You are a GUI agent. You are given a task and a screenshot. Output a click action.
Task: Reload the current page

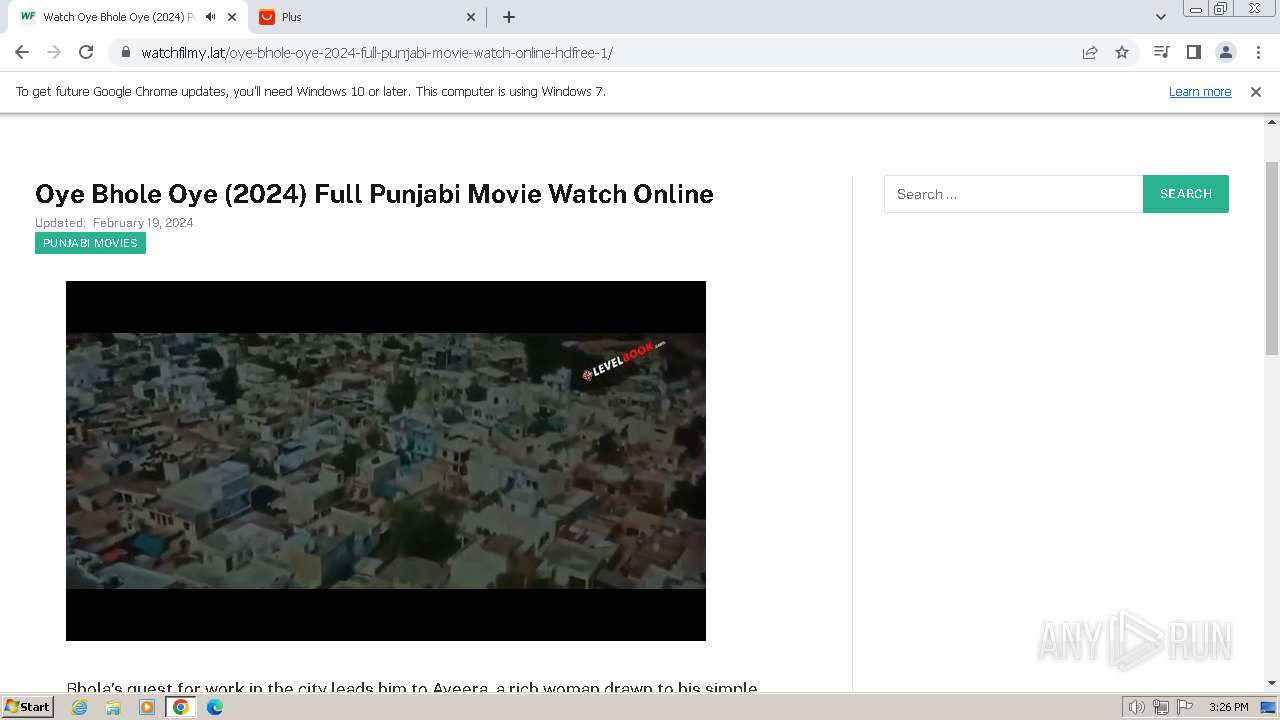(86, 52)
